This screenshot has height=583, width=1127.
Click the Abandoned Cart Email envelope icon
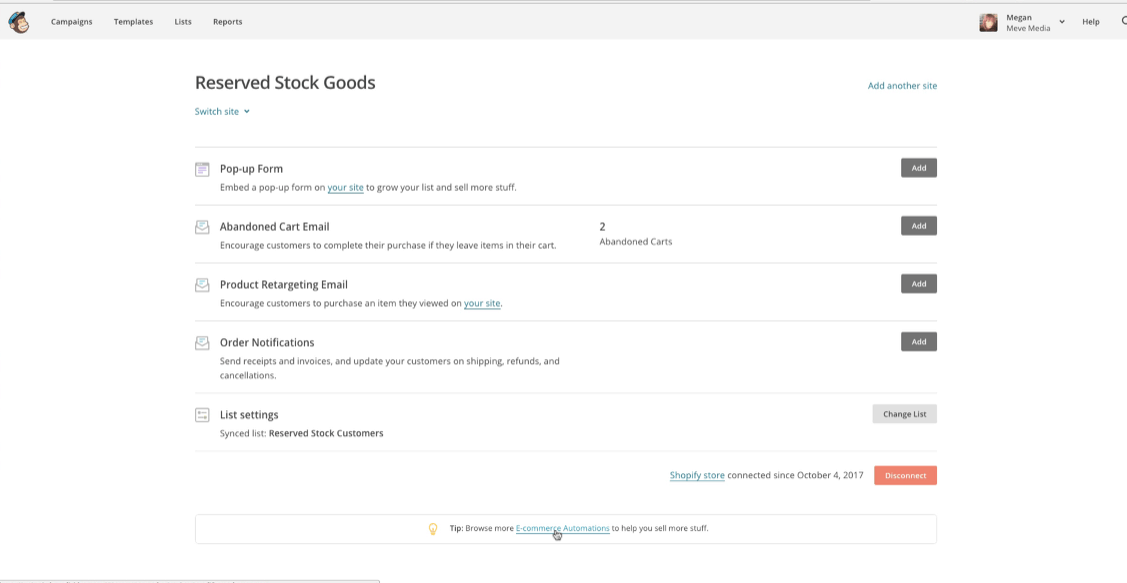click(x=202, y=227)
